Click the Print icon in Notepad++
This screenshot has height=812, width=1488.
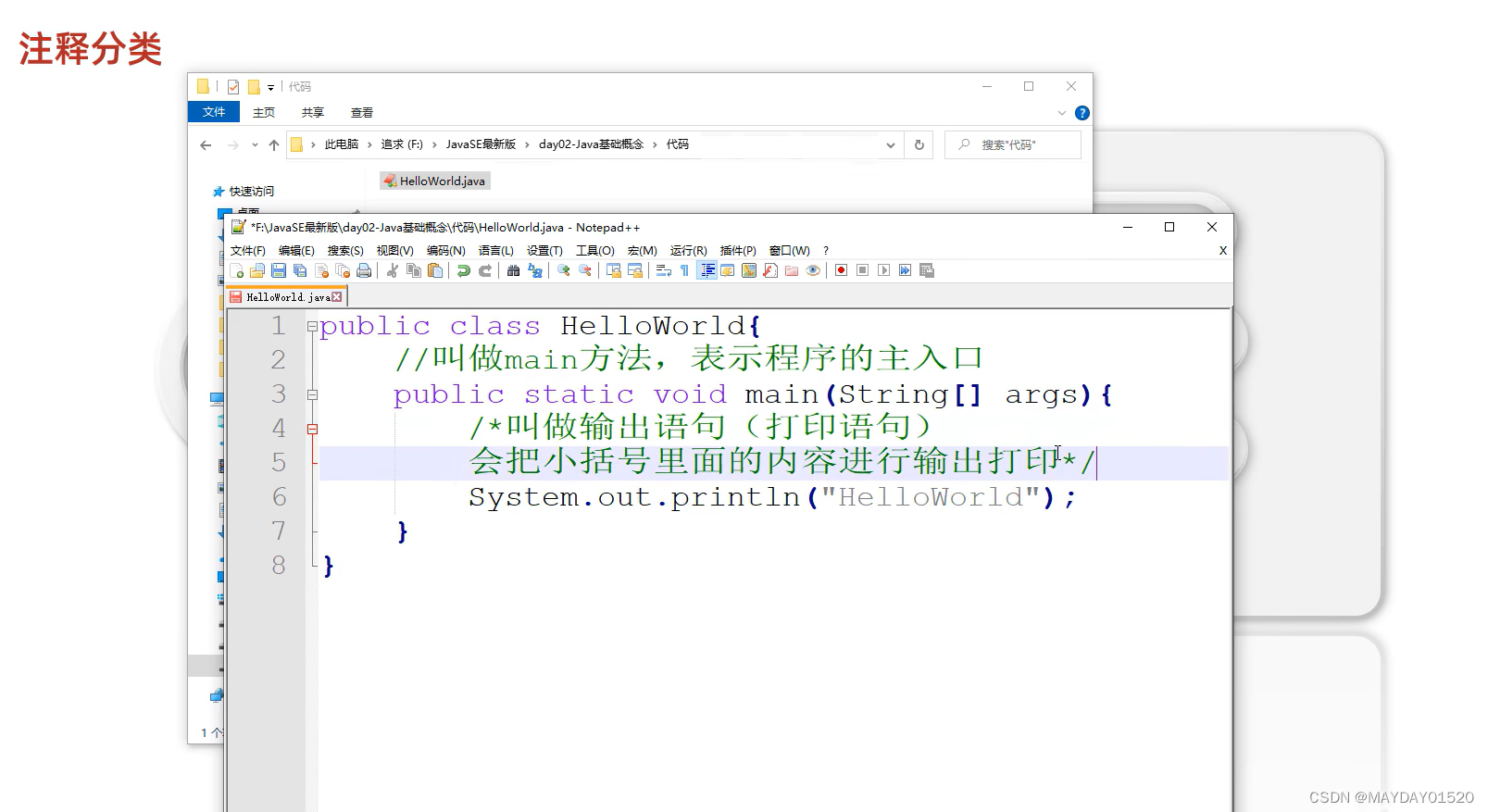[364, 270]
